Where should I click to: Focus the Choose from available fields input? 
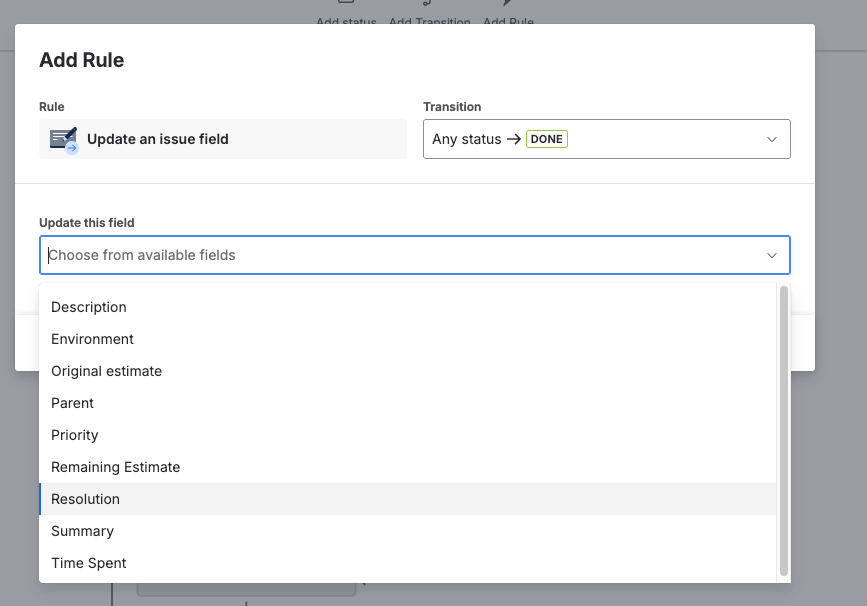(400, 255)
